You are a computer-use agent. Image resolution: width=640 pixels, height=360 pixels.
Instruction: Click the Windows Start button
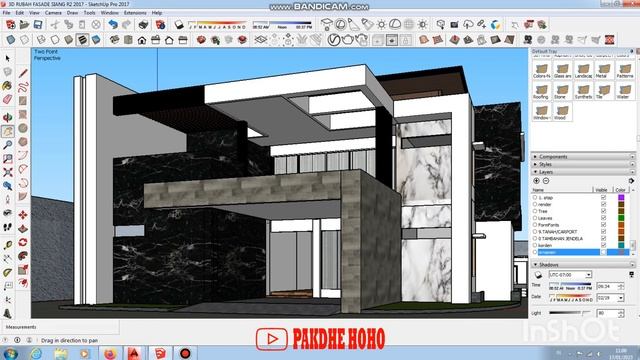(x=10, y=353)
